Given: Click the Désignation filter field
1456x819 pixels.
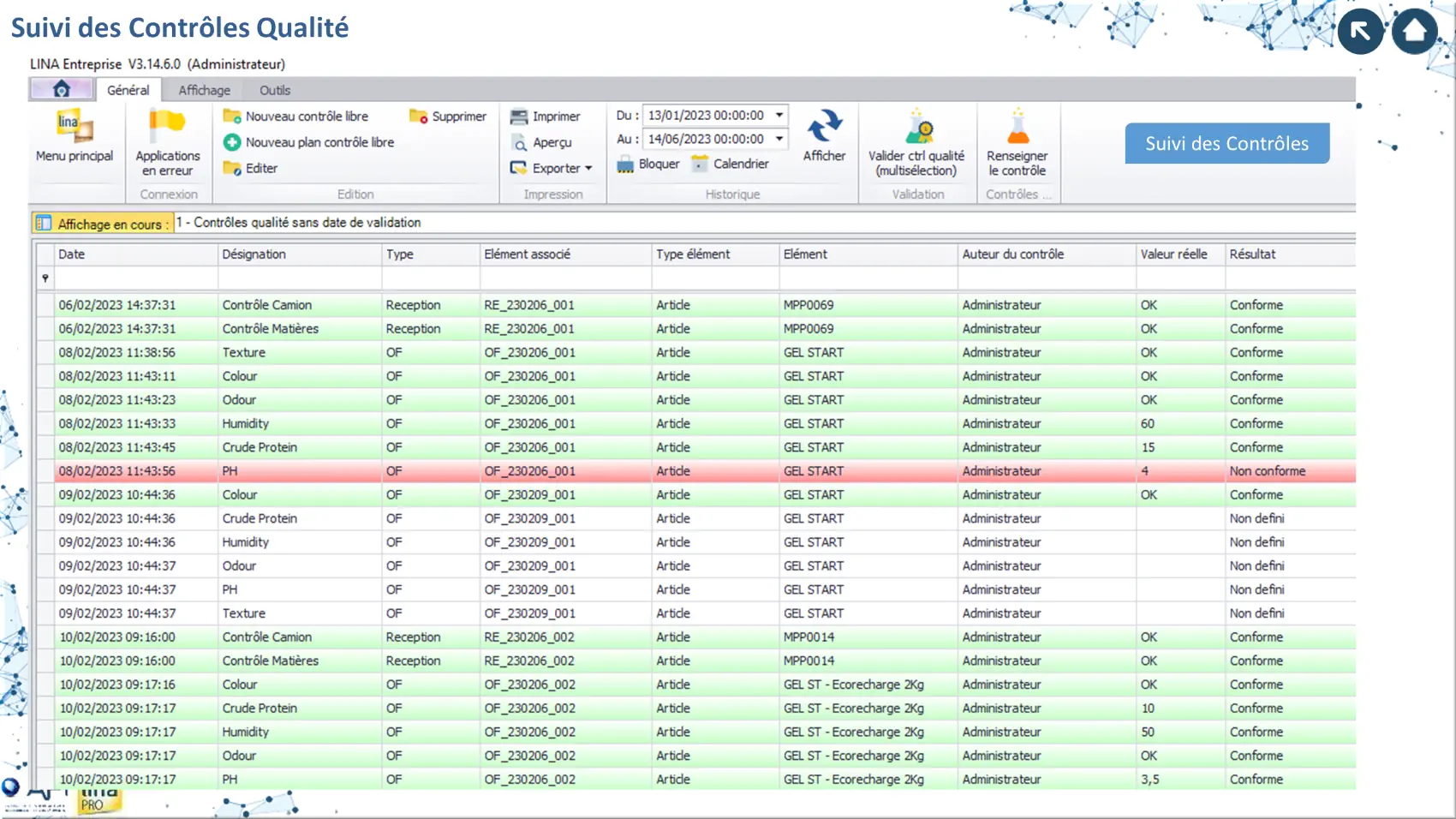Looking at the screenshot, I should [300, 278].
